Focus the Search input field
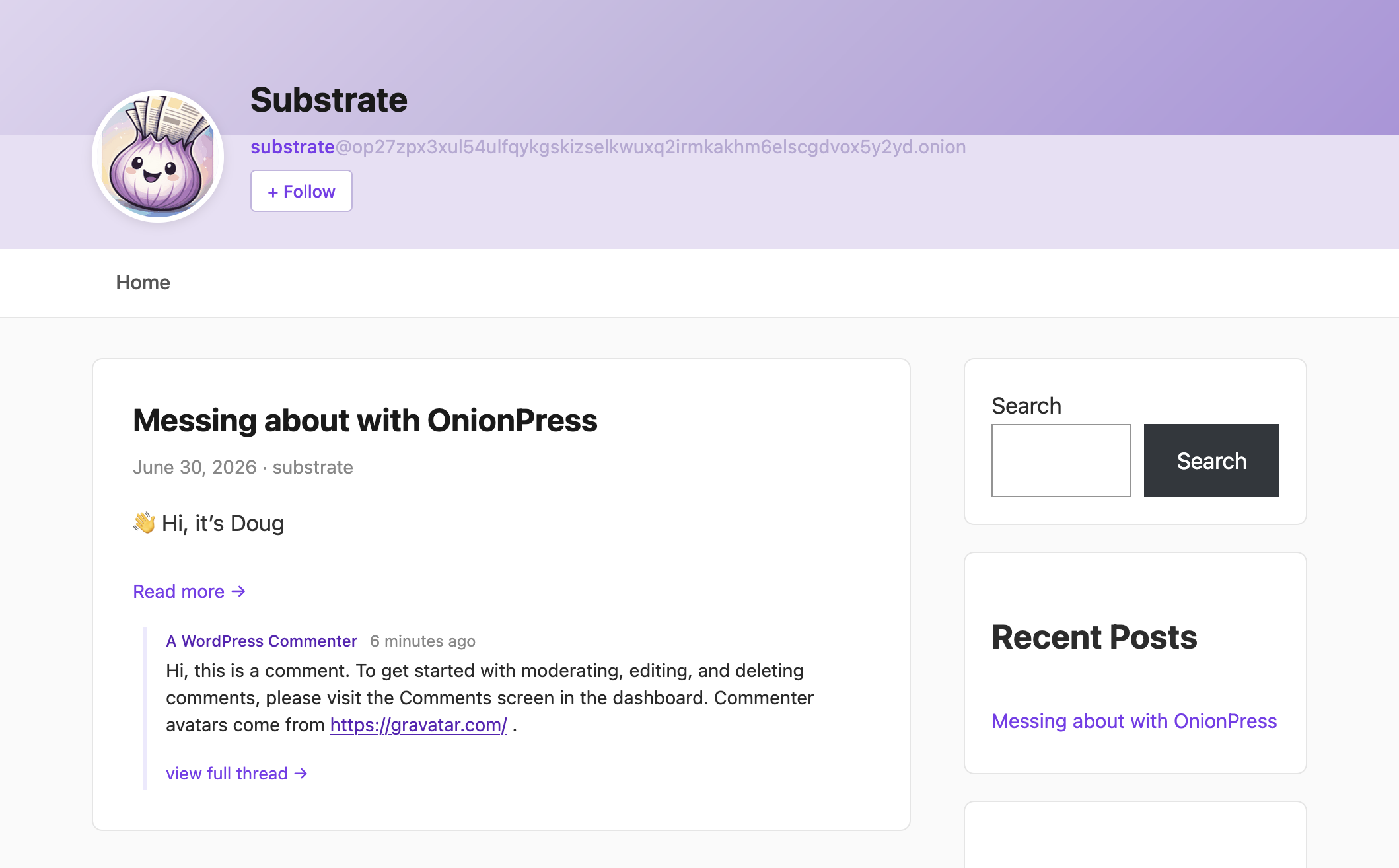 point(1061,460)
